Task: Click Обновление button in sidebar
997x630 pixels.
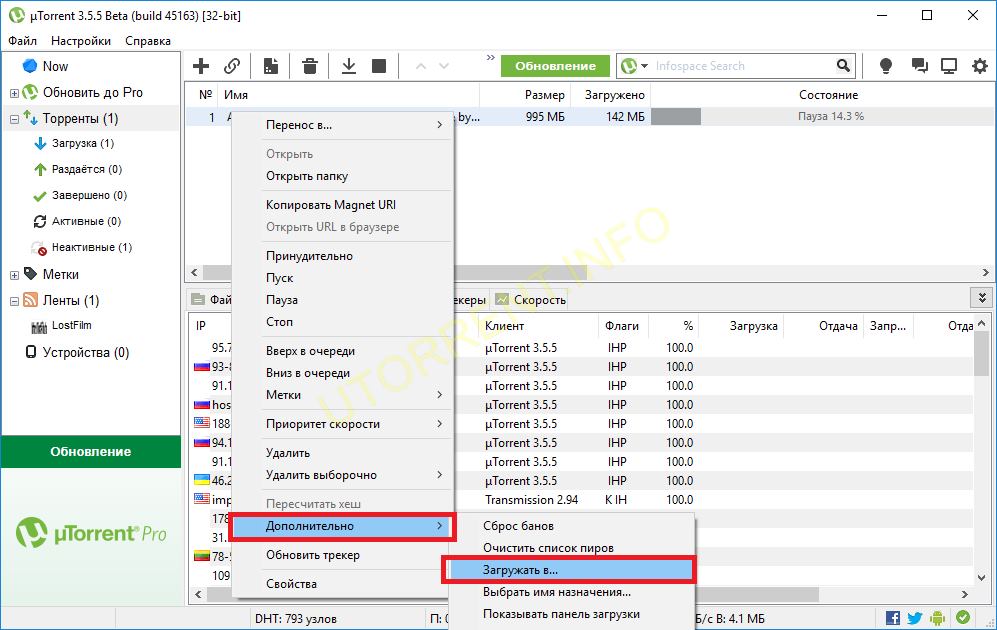Action: (x=91, y=451)
